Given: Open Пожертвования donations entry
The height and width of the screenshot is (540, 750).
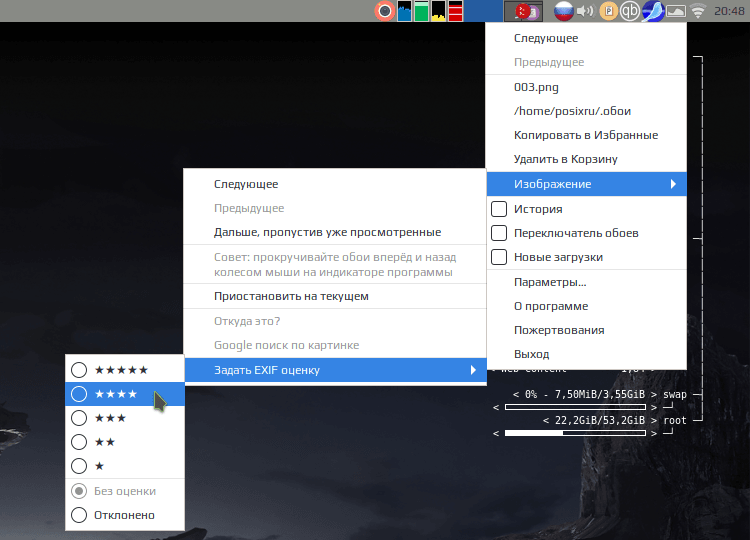Looking at the screenshot, I should click(x=586, y=330).
